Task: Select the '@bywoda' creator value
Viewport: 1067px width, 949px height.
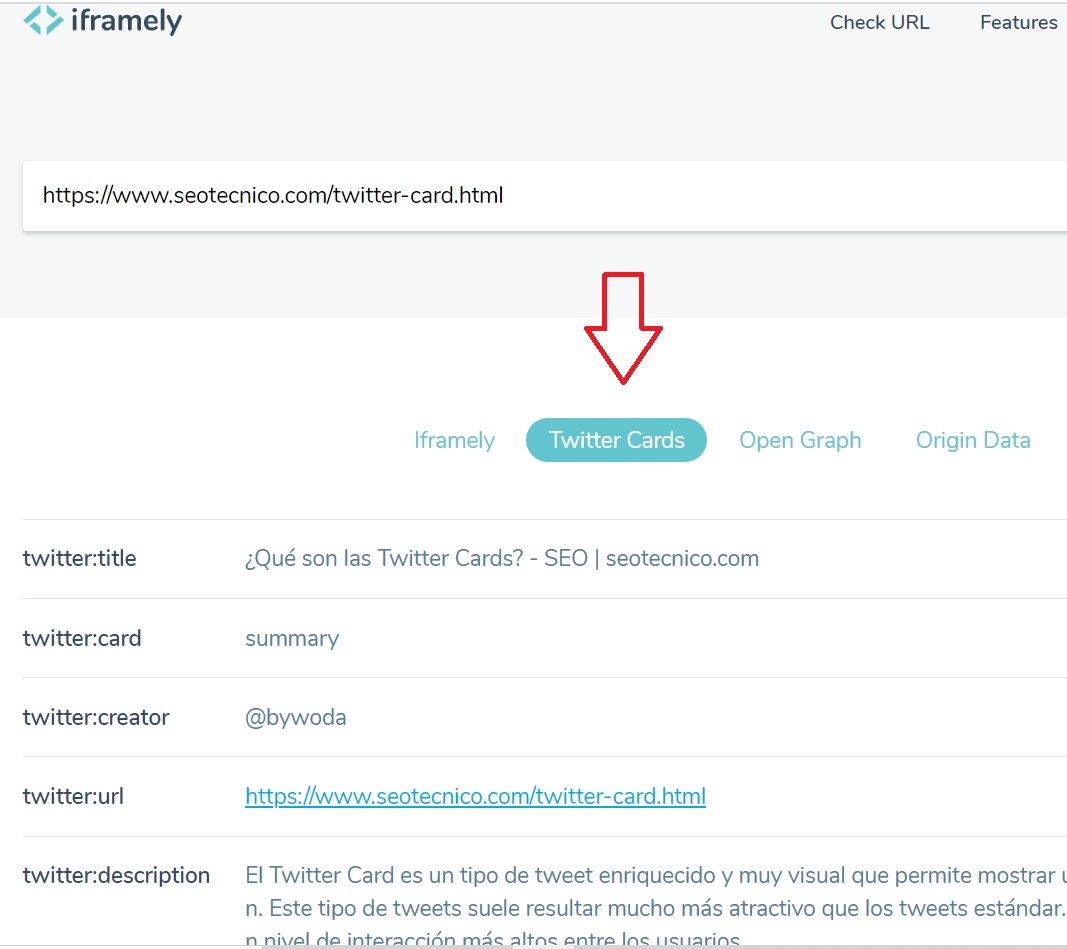Action: (x=295, y=718)
